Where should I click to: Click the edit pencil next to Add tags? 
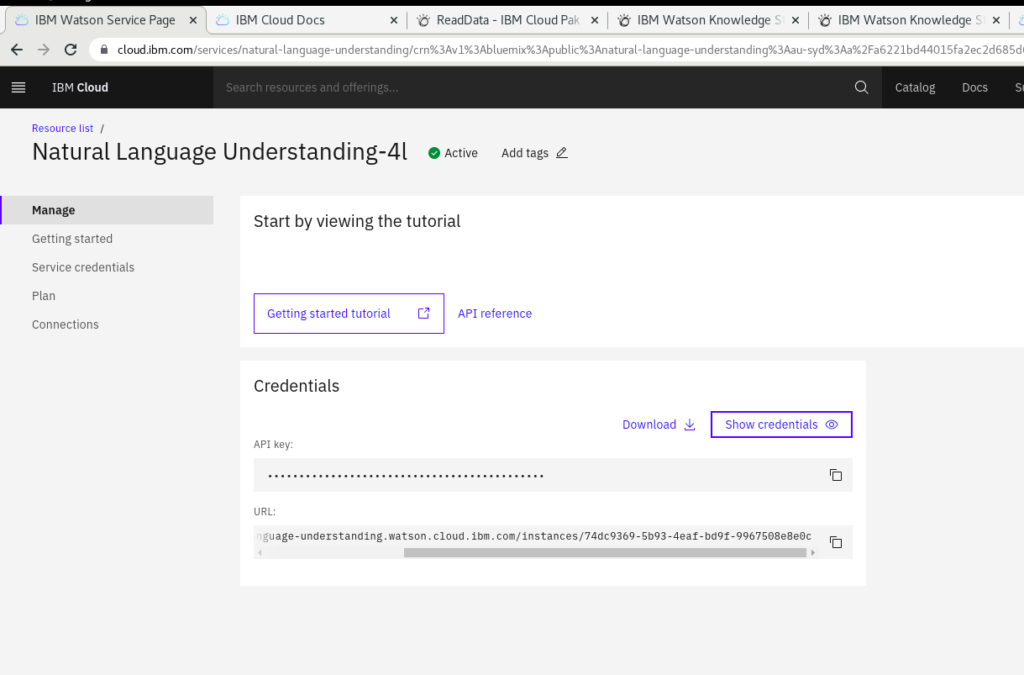[x=561, y=153]
